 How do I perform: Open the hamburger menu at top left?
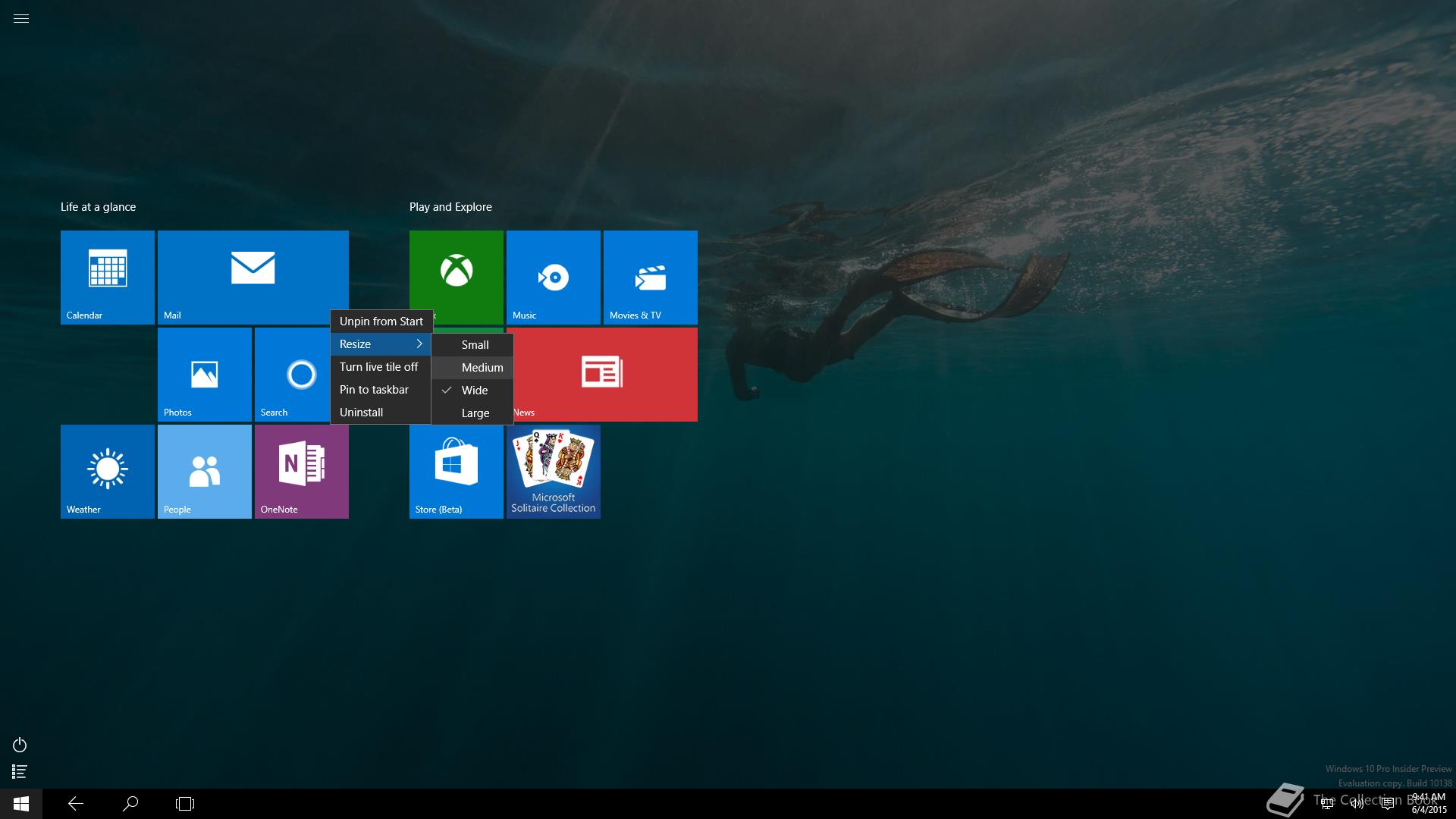coord(21,19)
